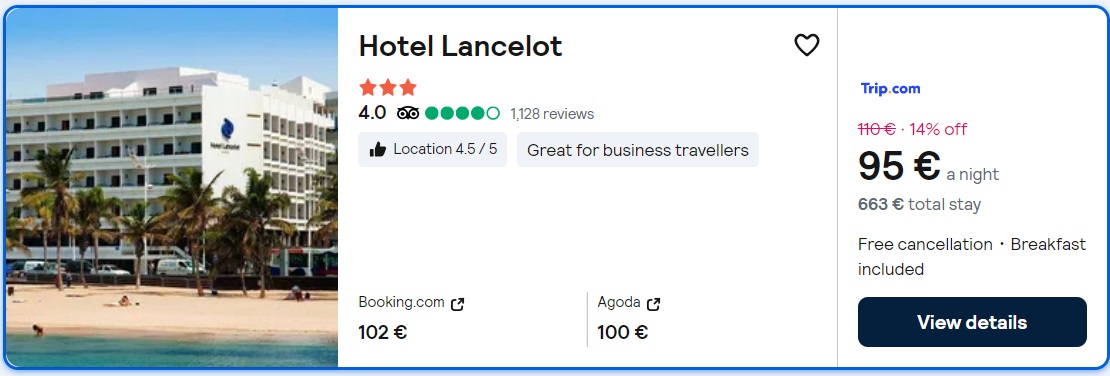This screenshot has width=1110, height=376.
Task: Click the Hotel Lancelot logo on building
Action: click(227, 135)
